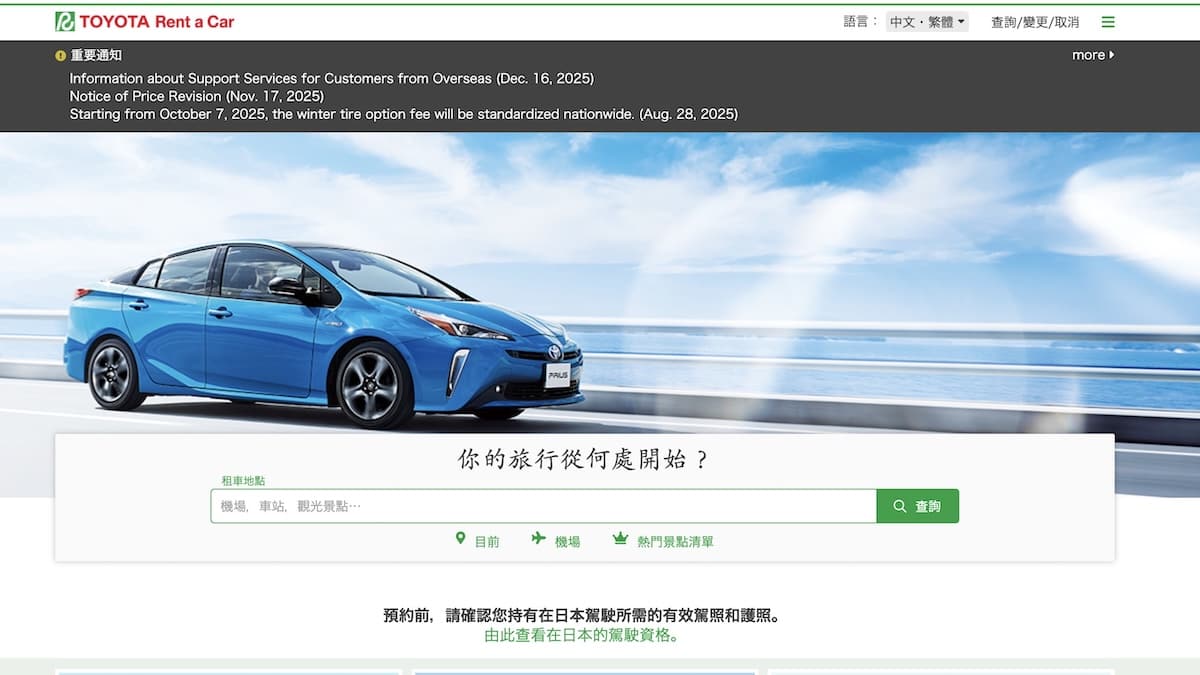1200x675 pixels.
Task: Open the Support Services for Overseas Customers notice
Action: pos(331,78)
